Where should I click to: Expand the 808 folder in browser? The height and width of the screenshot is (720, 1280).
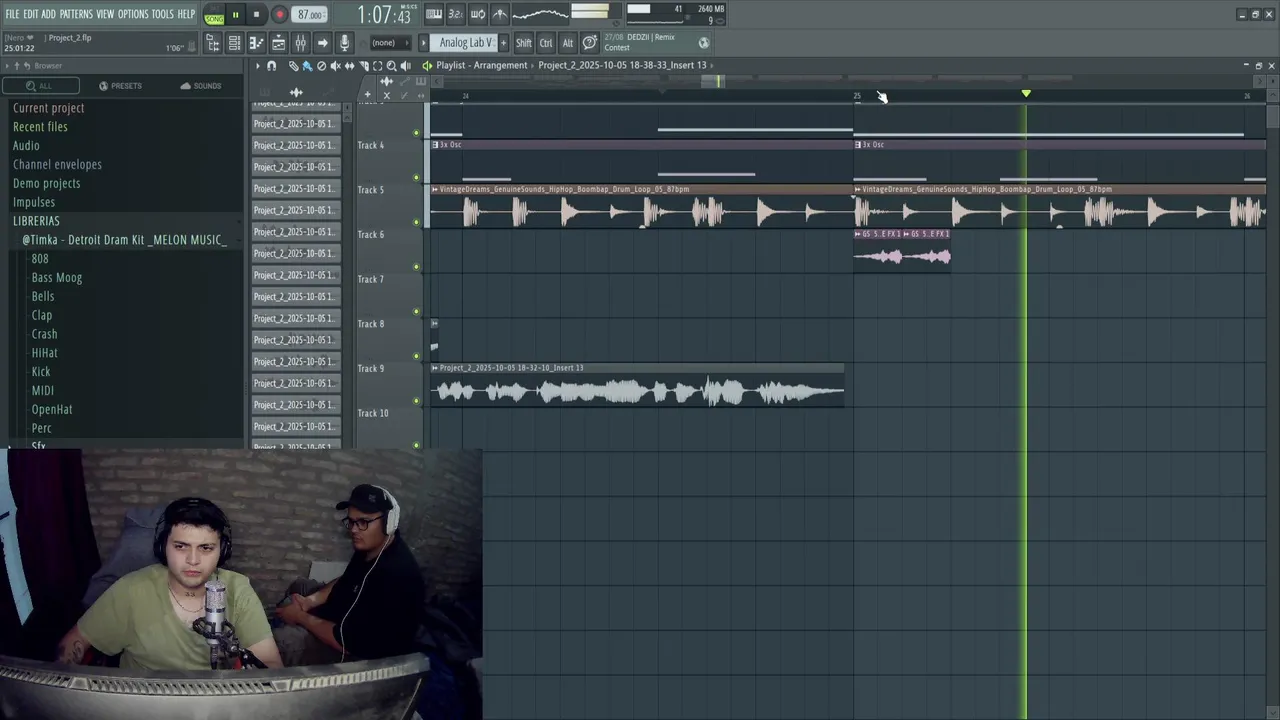40,259
